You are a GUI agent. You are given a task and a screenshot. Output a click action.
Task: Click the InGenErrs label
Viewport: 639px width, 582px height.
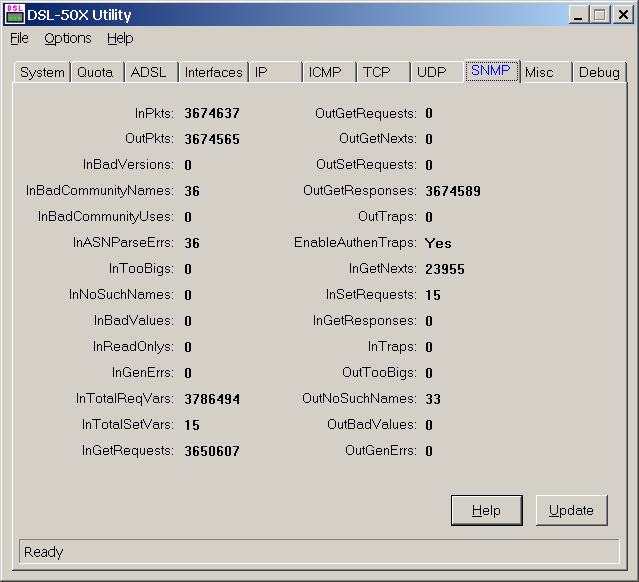pyautogui.click(x=143, y=373)
